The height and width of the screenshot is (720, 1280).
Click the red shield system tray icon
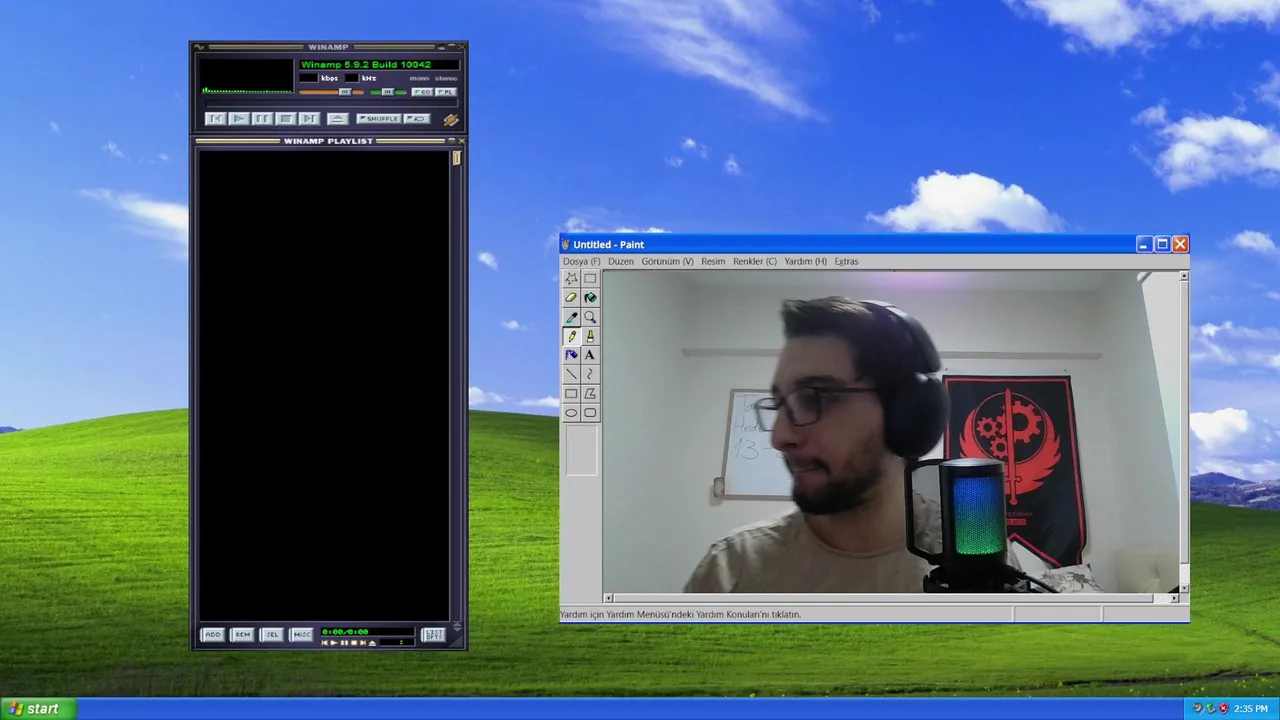[1223, 709]
